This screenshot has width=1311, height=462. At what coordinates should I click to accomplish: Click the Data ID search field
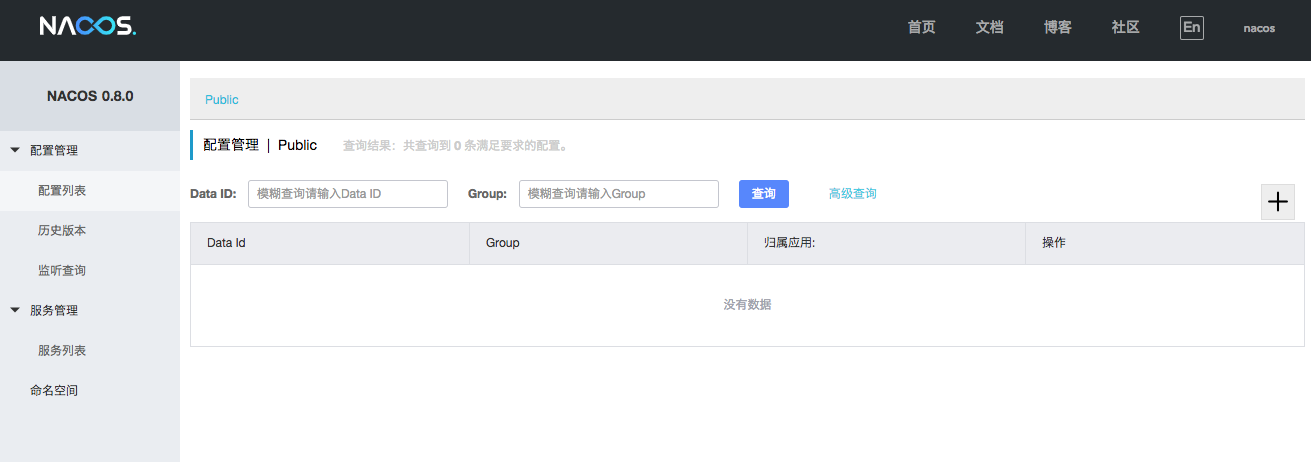click(348, 194)
